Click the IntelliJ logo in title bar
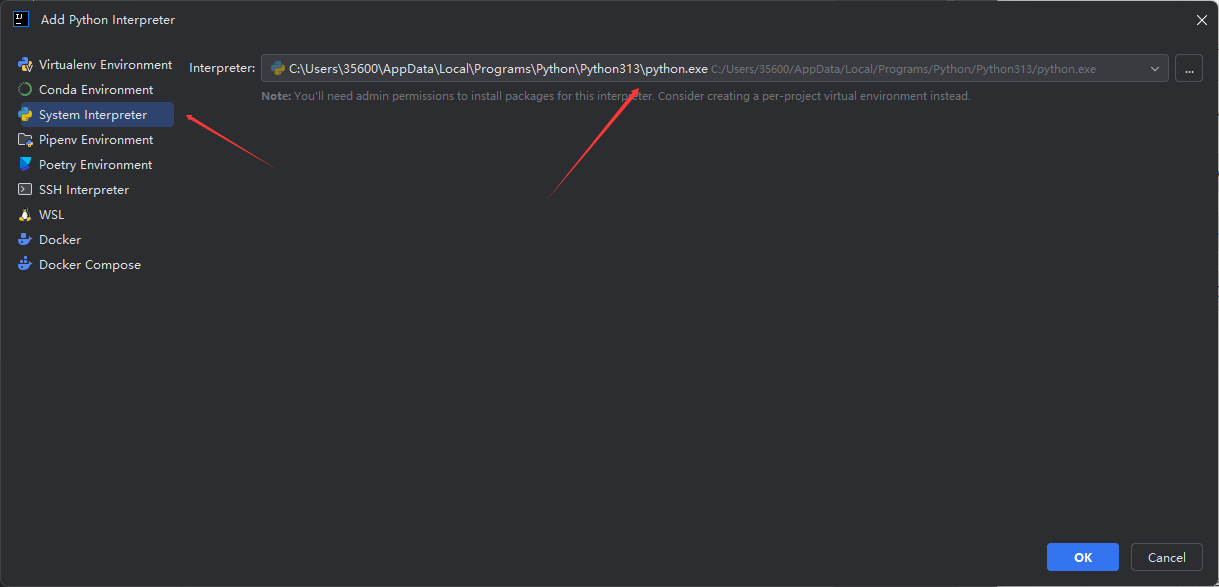Screen dimensions: 1219x587 click(20, 19)
